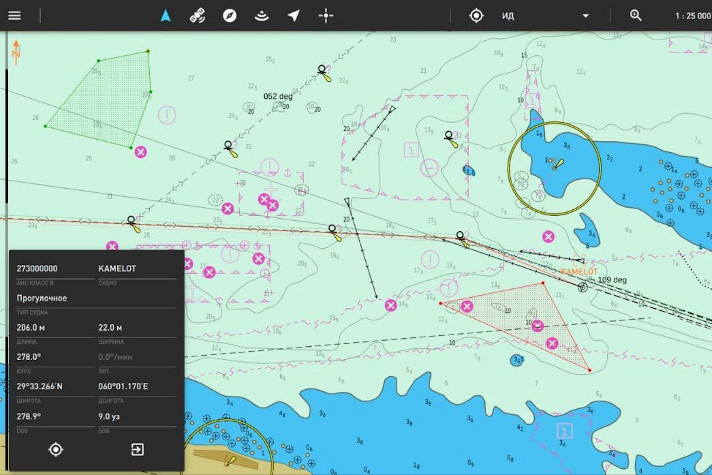712x475 pixels.
Task: Select the AIS target inside the yellow circle
Action: pos(557,163)
